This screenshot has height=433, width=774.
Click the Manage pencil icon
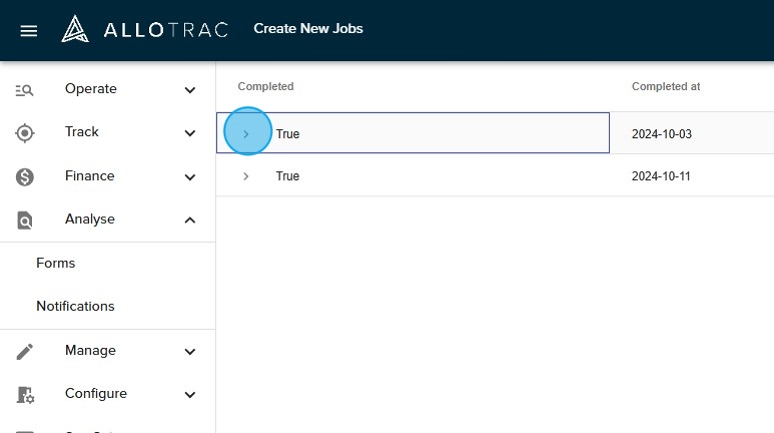coord(25,351)
